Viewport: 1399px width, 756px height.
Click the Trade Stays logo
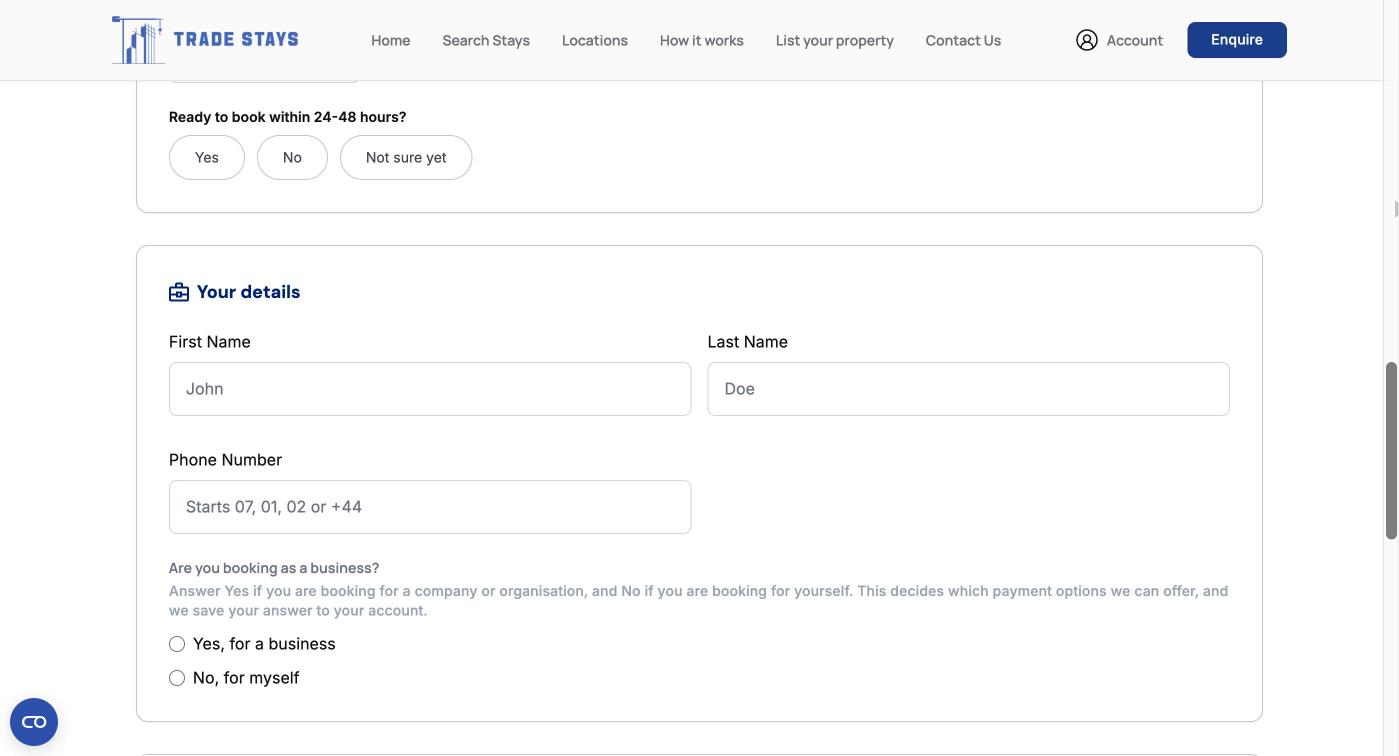[205, 40]
